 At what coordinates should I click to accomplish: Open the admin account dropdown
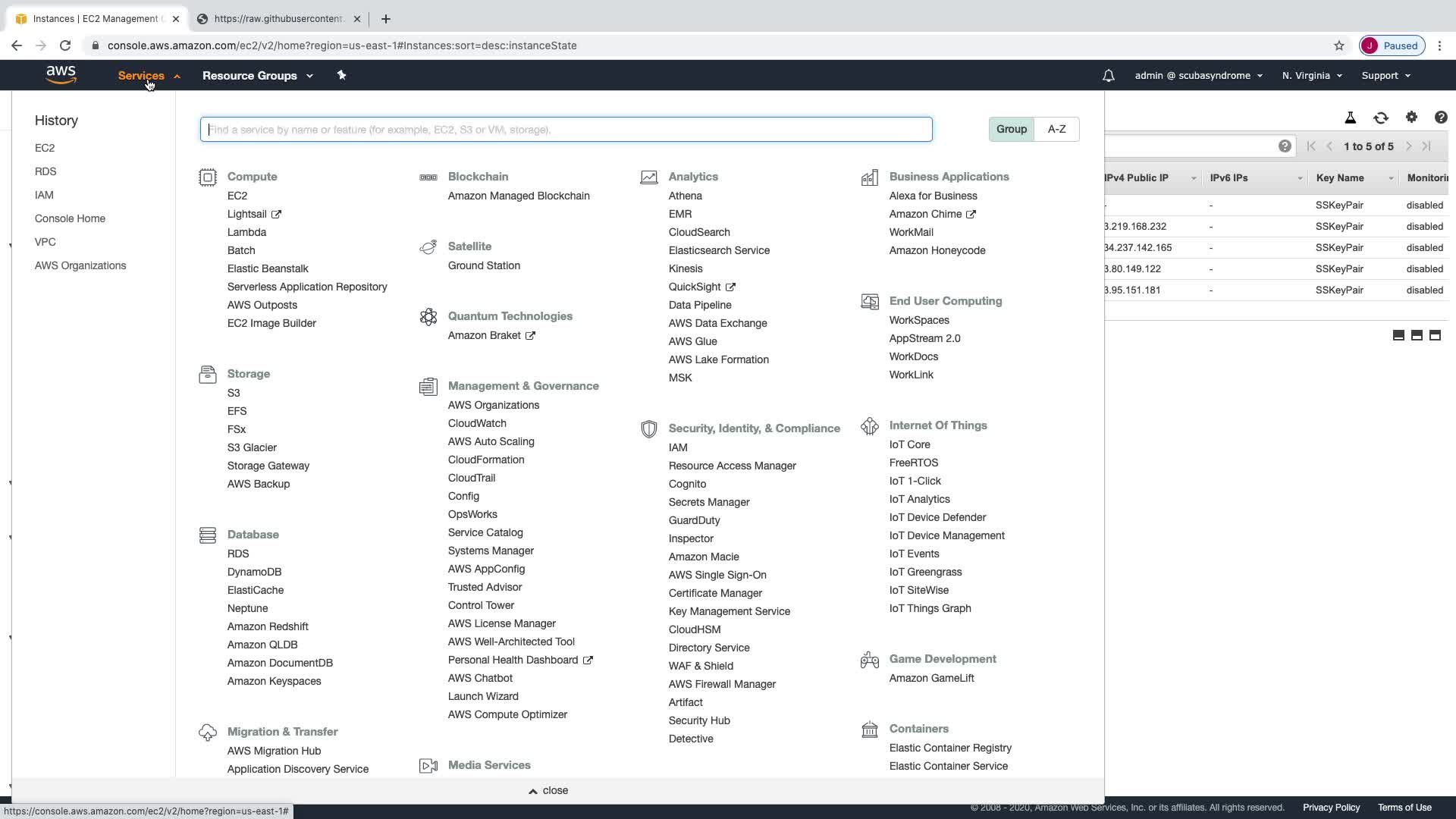1198,76
